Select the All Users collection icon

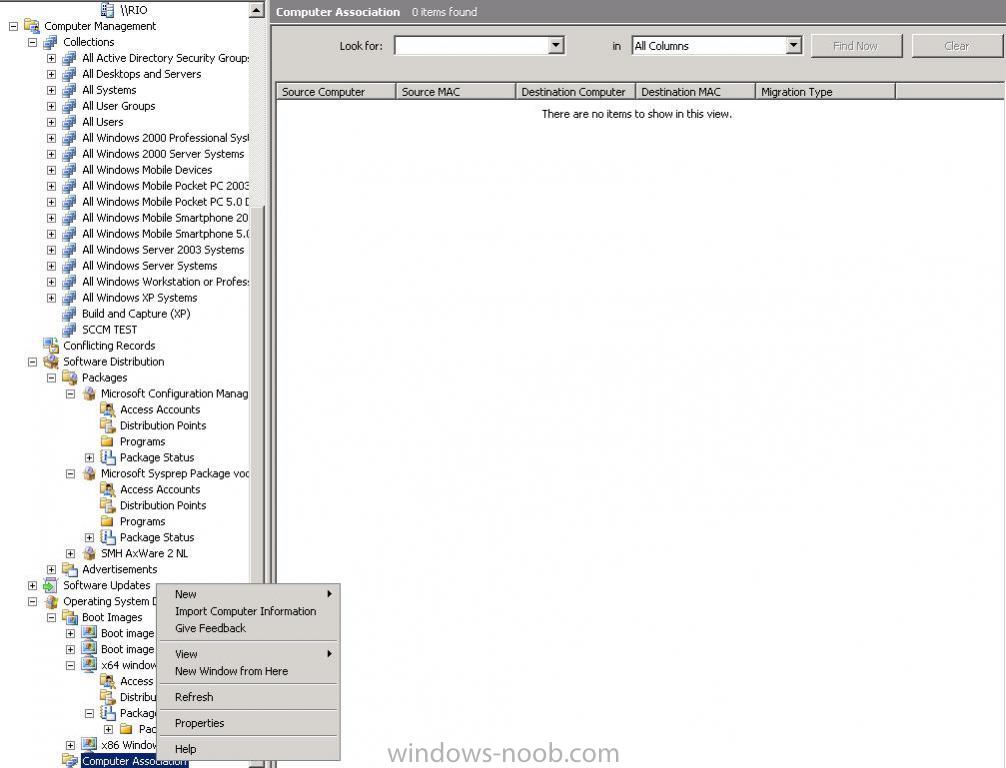tap(69, 122)
